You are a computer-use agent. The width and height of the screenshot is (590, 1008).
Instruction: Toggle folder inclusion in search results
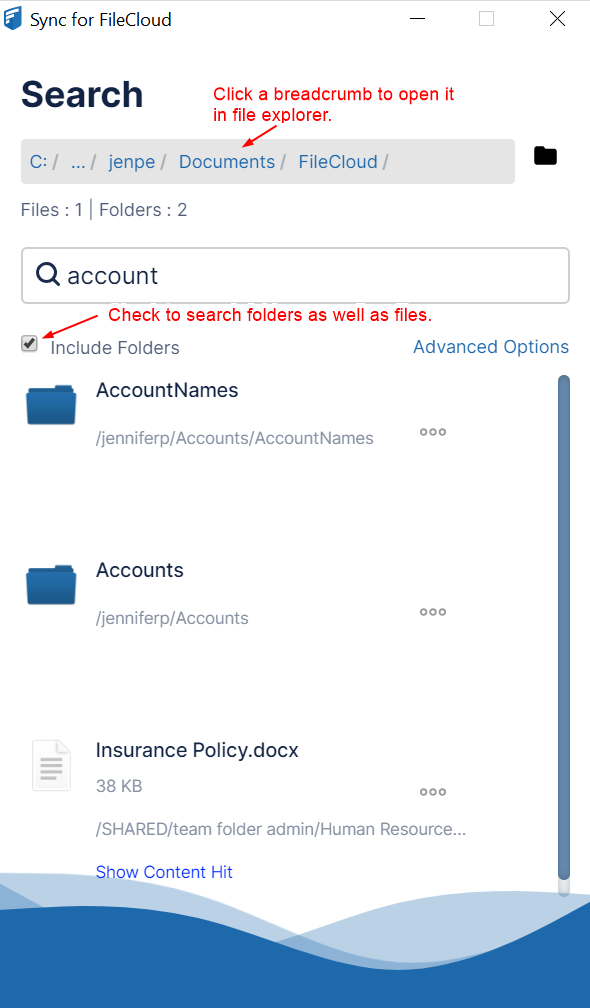point(29,343)
